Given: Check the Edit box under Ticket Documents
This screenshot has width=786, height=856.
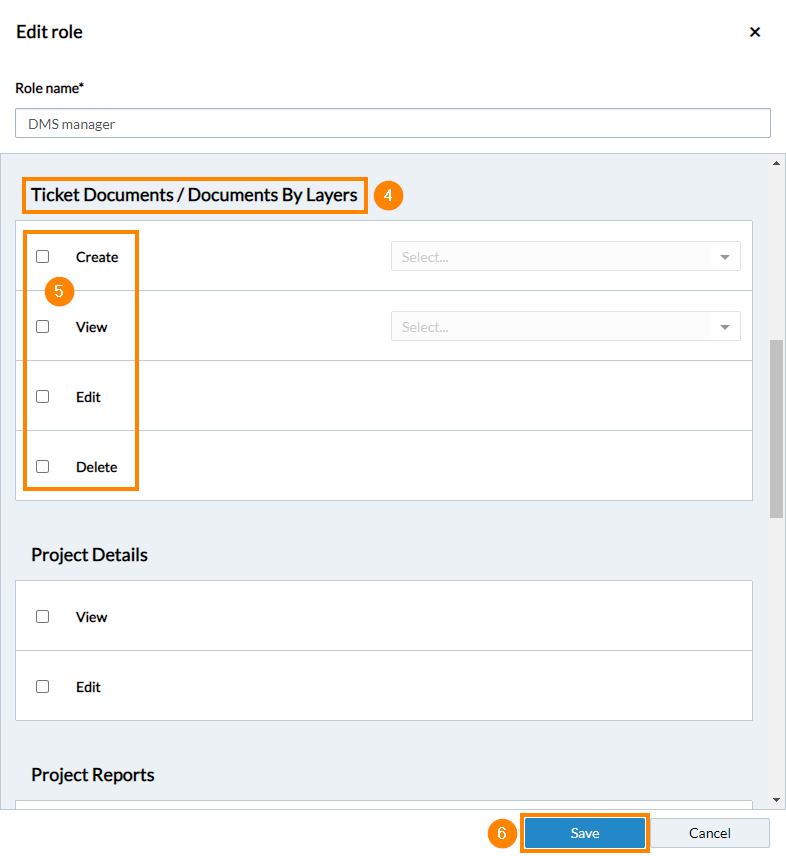Looking at the screenshot, I should [x=43, y=397].
